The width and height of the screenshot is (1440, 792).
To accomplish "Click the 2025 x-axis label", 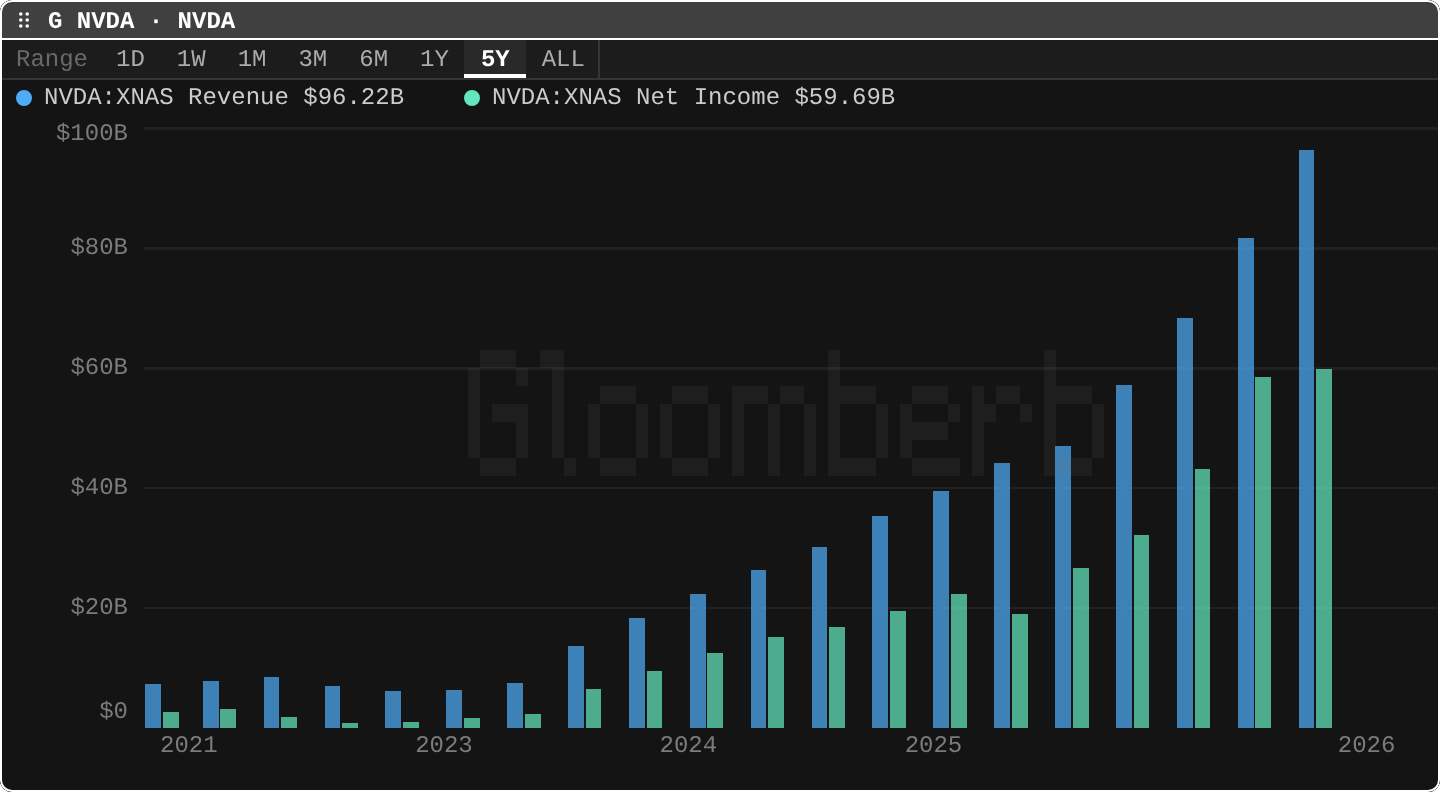I will click(x=933, y=745).
